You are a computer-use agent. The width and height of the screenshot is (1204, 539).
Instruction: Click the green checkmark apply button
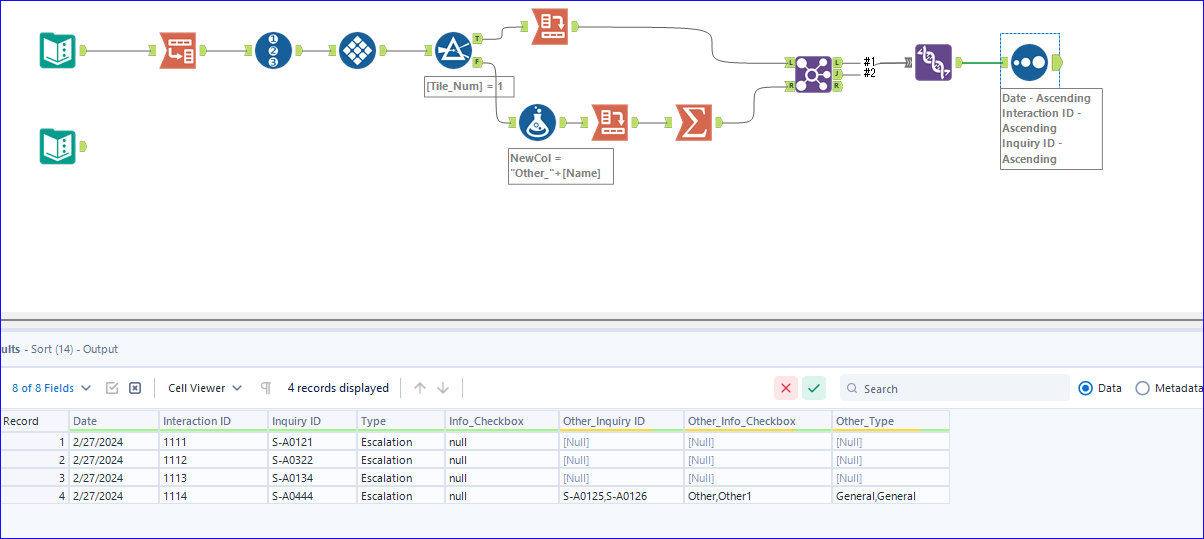coord(814,388)
